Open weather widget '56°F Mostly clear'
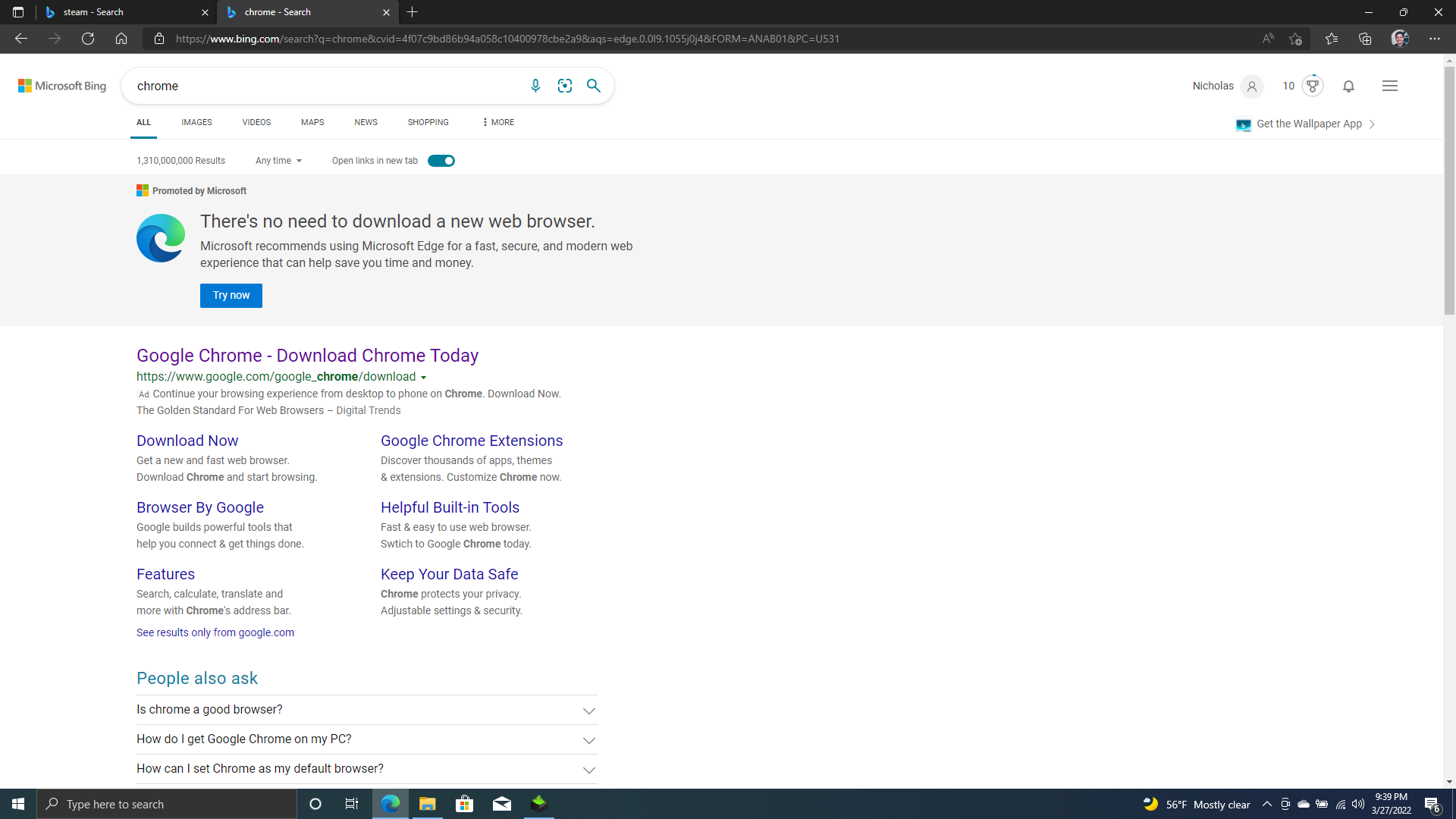Screen dimensions: 1456x819 (x=1196, y=804)
